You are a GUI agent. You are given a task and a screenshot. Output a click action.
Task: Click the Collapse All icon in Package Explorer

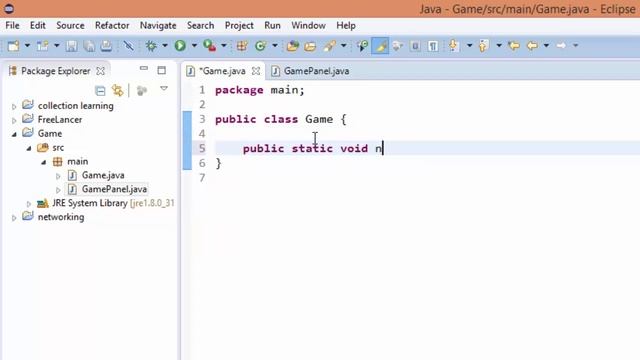click(100, 91)
